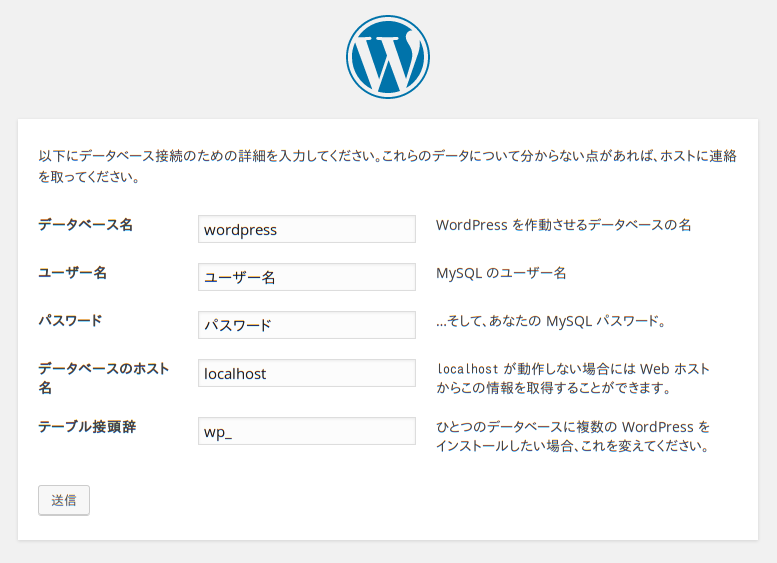This screenshot has width=777, height=563.
Task: Click the 'あなたの MySQL パスワード' description
Action: point(551,321)
